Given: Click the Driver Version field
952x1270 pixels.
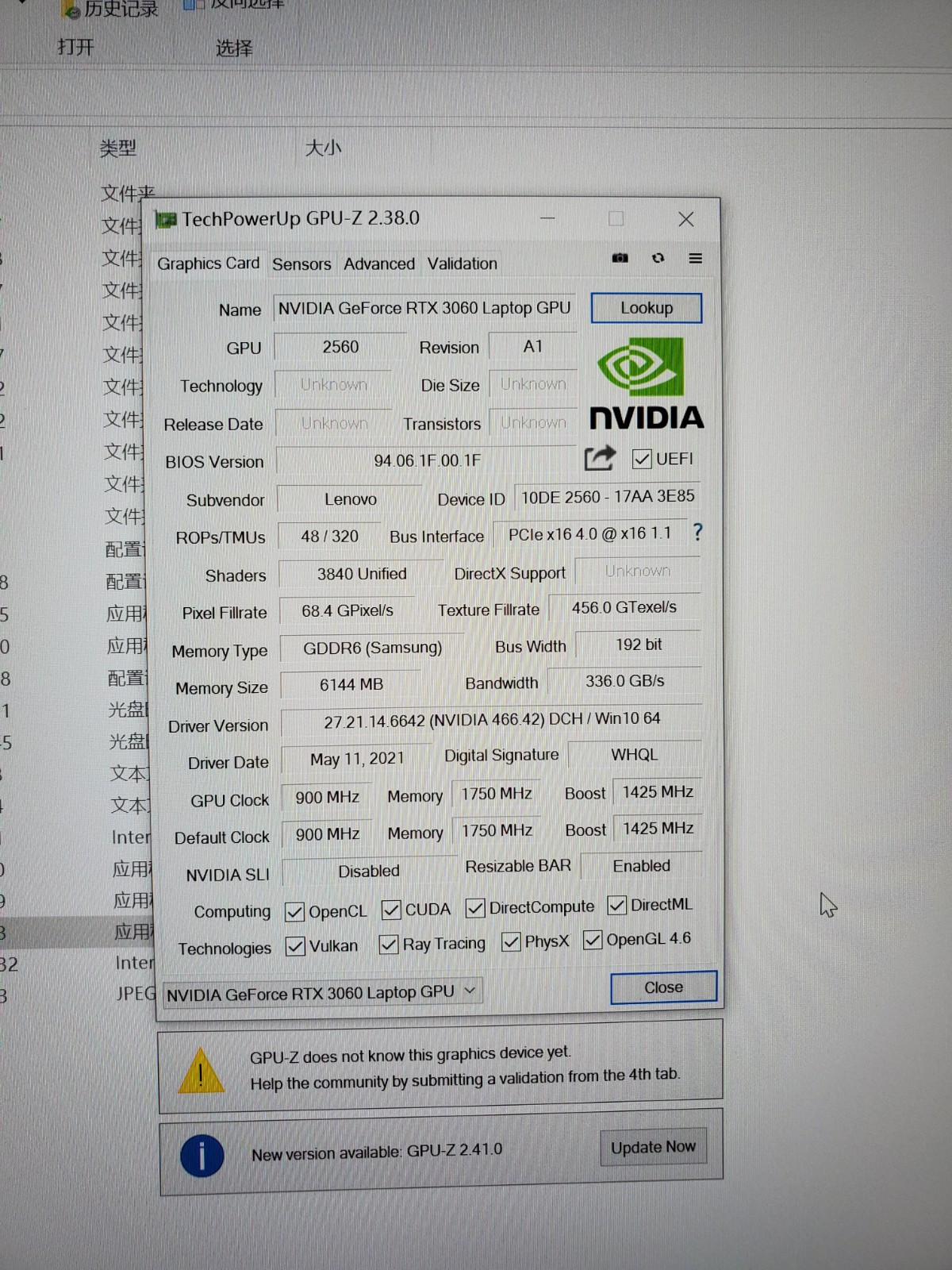Looking at the screenshot, I should (x=492, y=719).
